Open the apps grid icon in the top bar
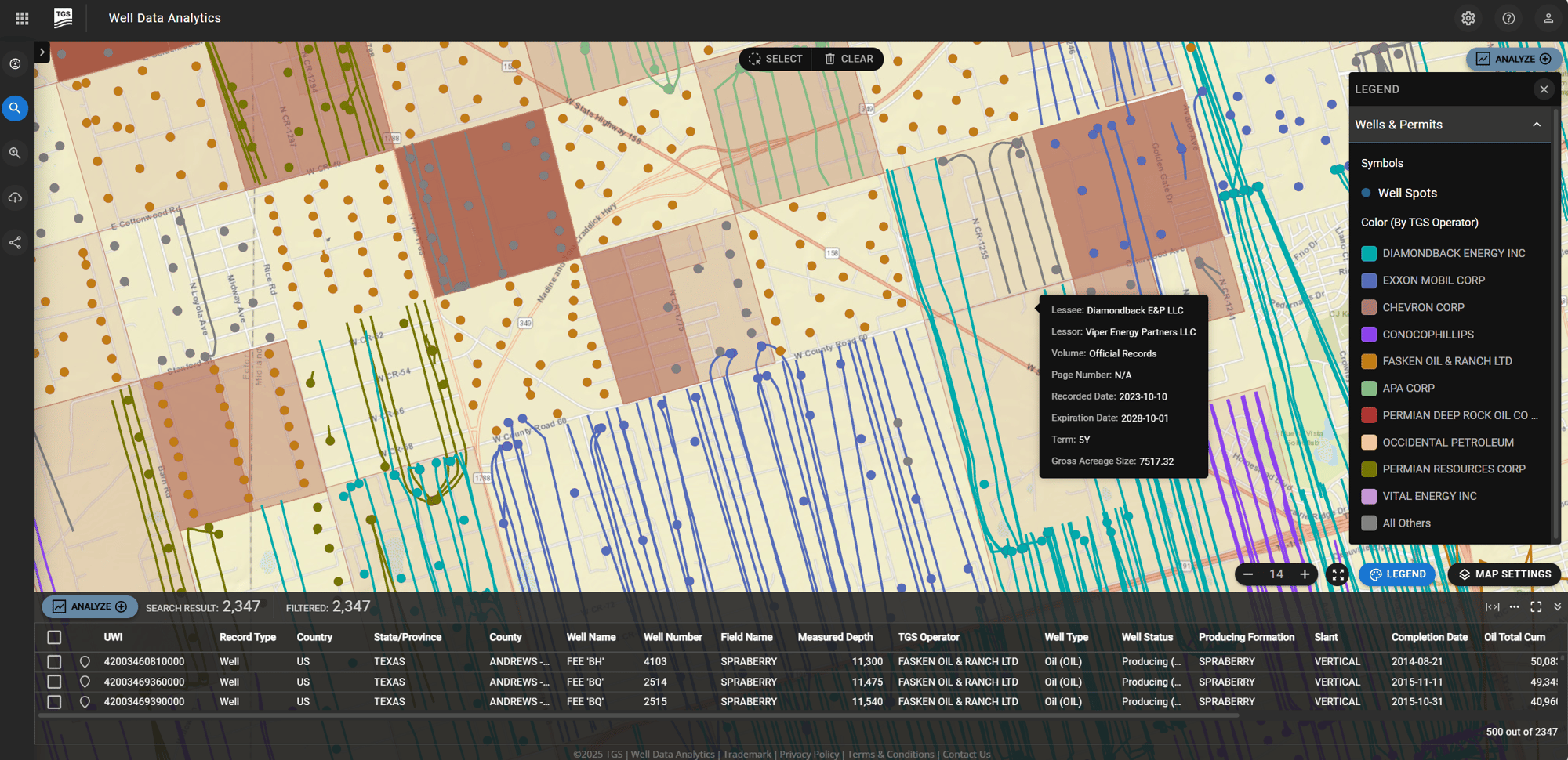Viewport: 1568px width, 760px height. (21, 18)
